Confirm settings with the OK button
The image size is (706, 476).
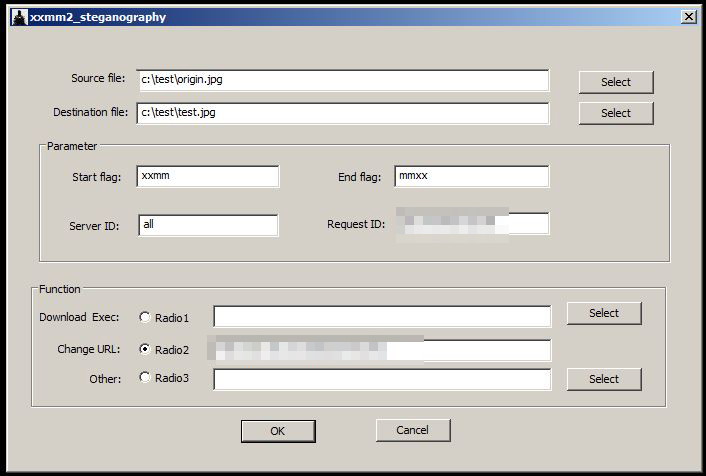[x=278, y=431]
